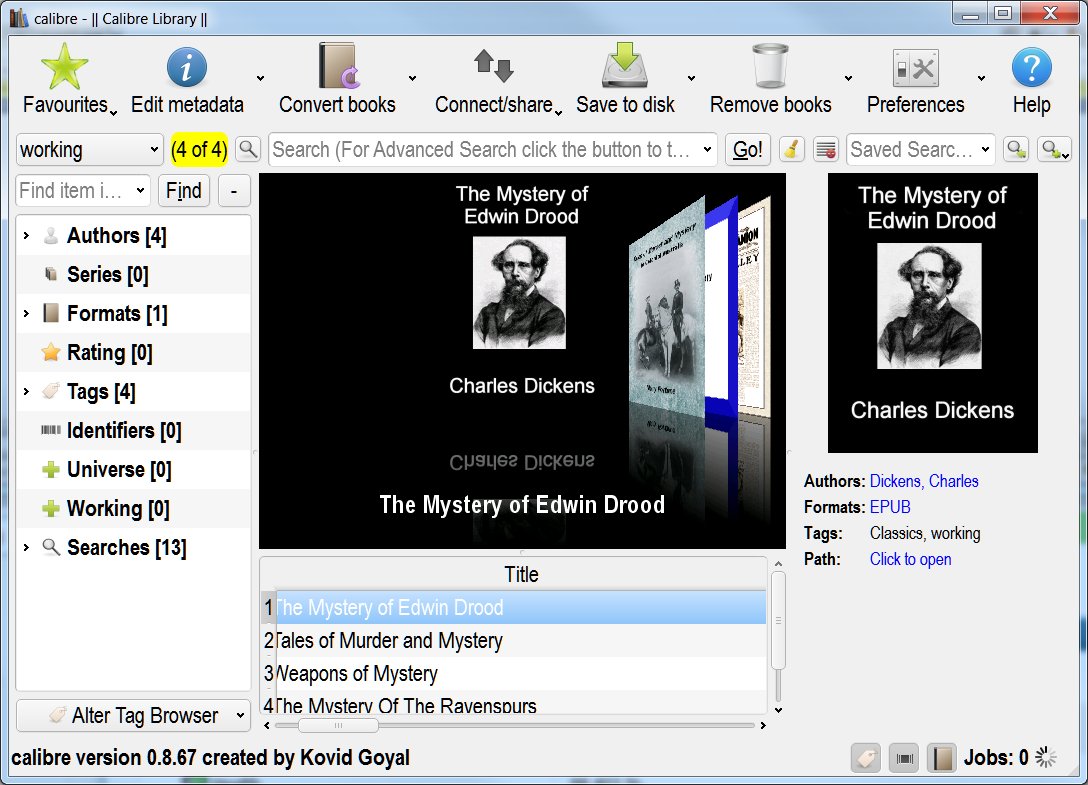The height and width of the screenshot is (785, 1088).
Task: Click the book list scroll down arrow
Action: [778, 709]
